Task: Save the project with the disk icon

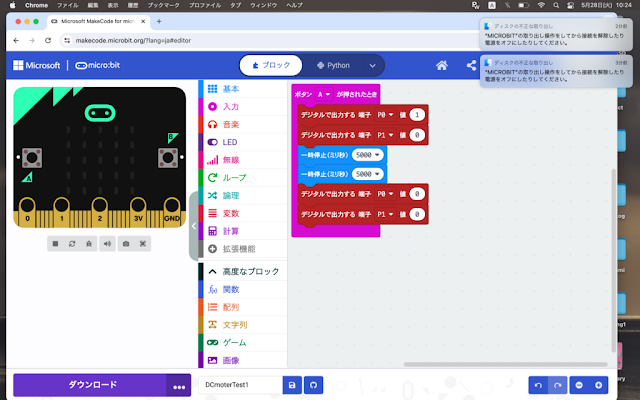Action: 292,385
